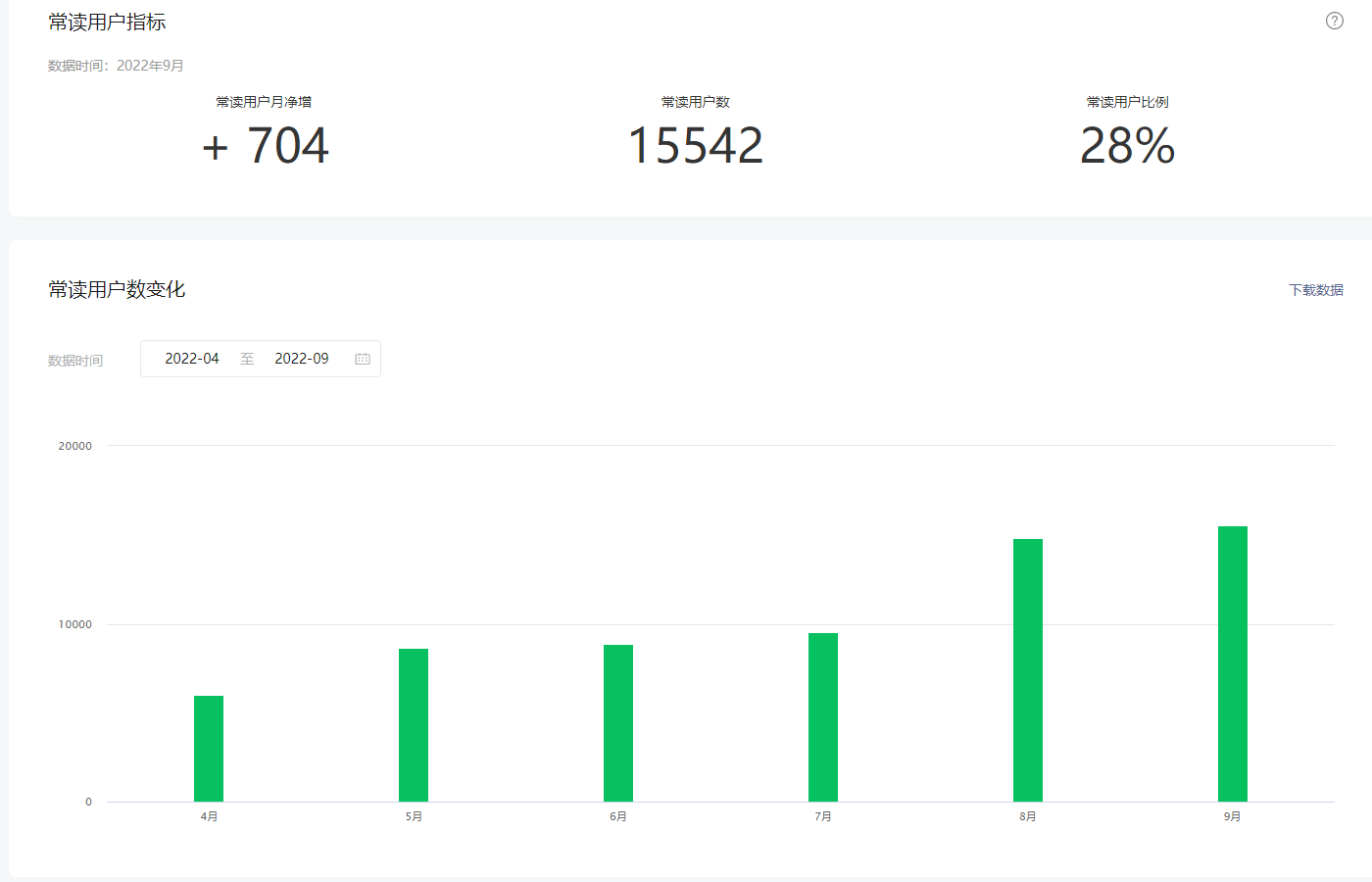
Task: Click the 下载数据 download link
Action: 1316,290
